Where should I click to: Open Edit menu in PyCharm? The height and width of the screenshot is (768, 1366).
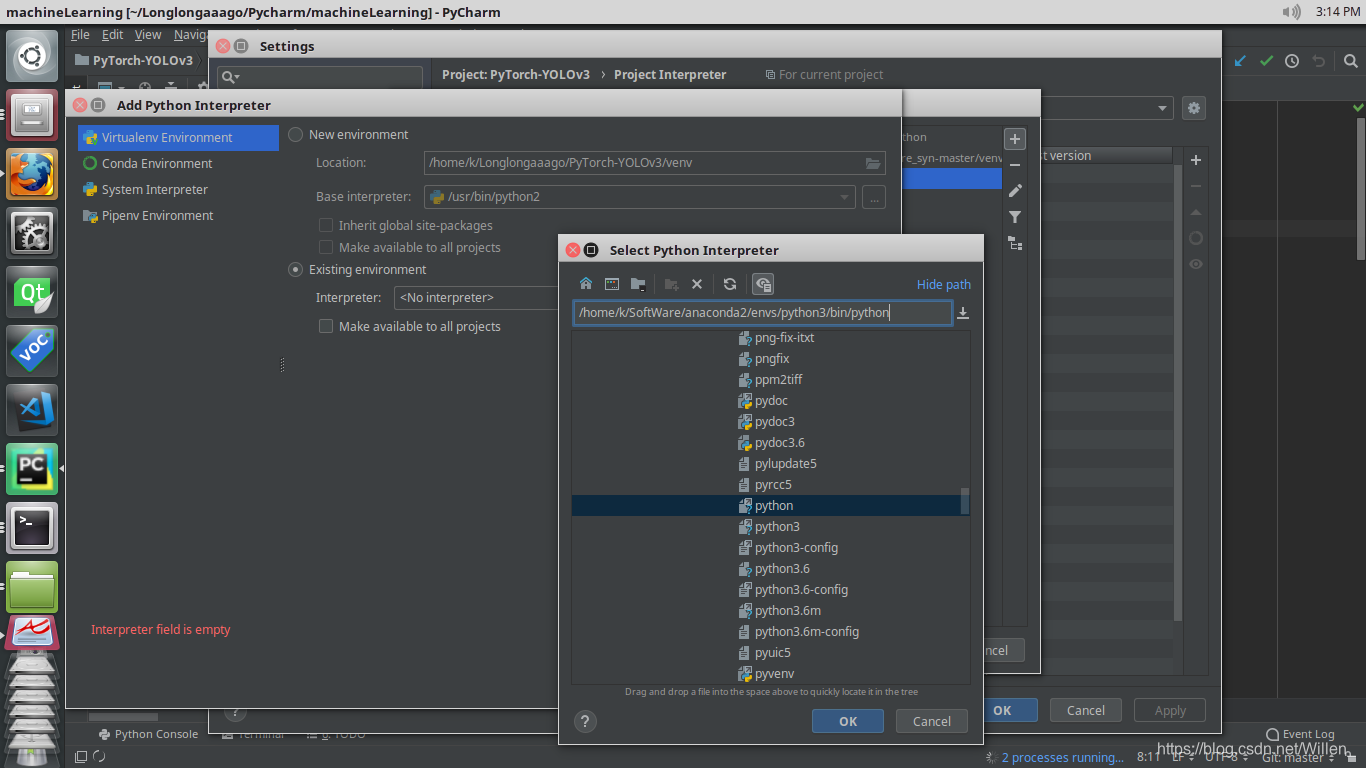coord(112,35)
